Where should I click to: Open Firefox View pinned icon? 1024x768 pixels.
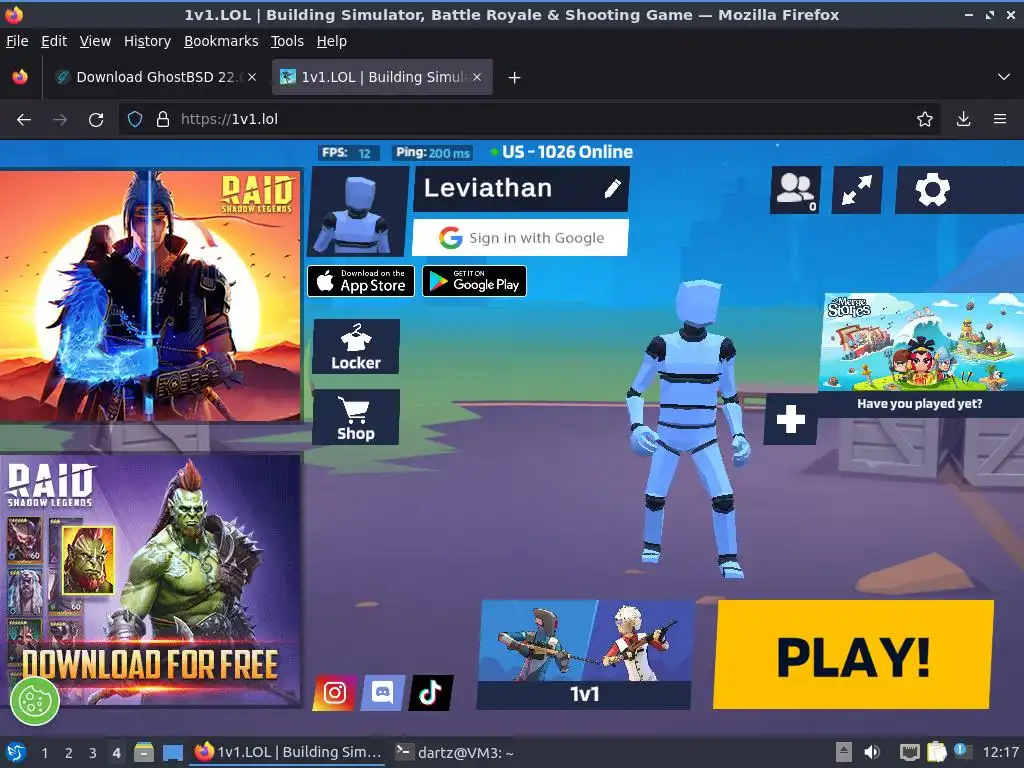pyautogui.click(x=20, y=77)
